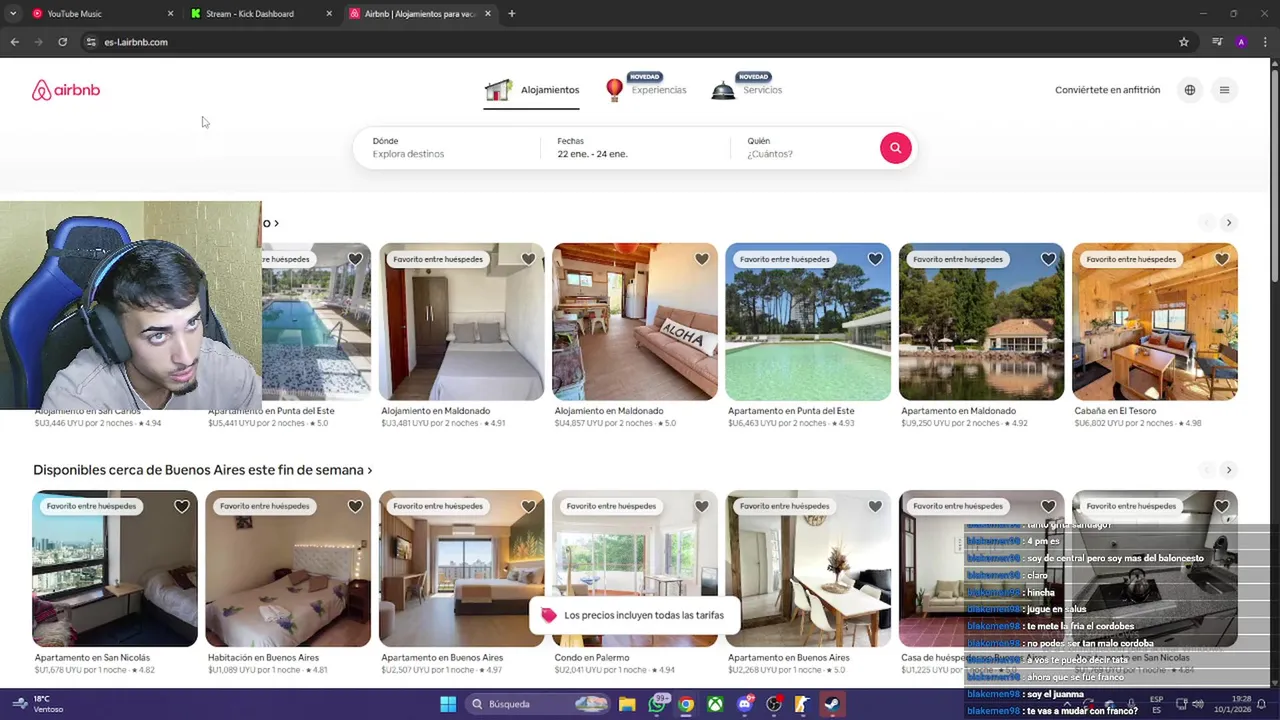Open Discord from taskbar
1280x720 pixels.
coord(744,704)
